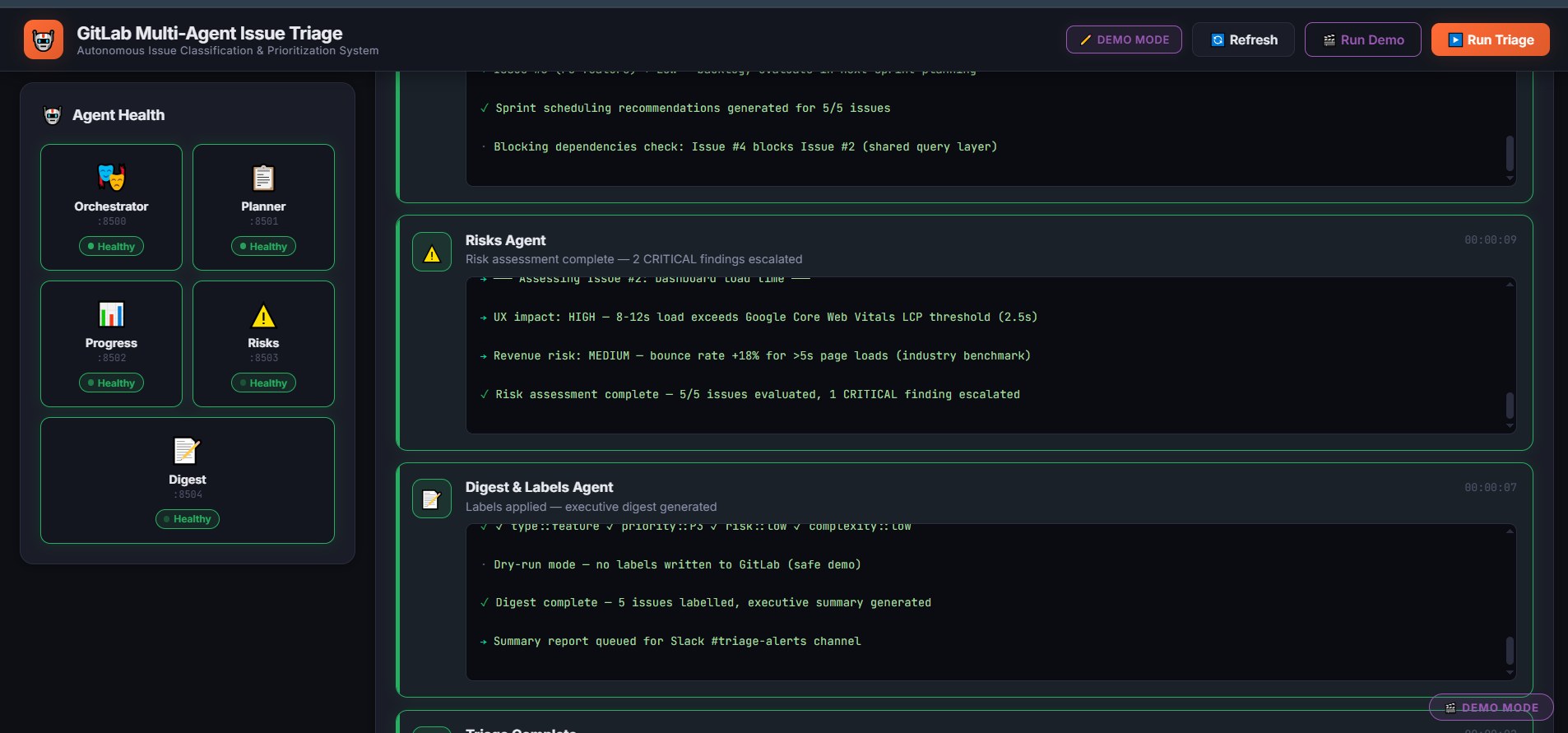Click the Digest & Labels Agent memo icon

click(x=432, y=499)
